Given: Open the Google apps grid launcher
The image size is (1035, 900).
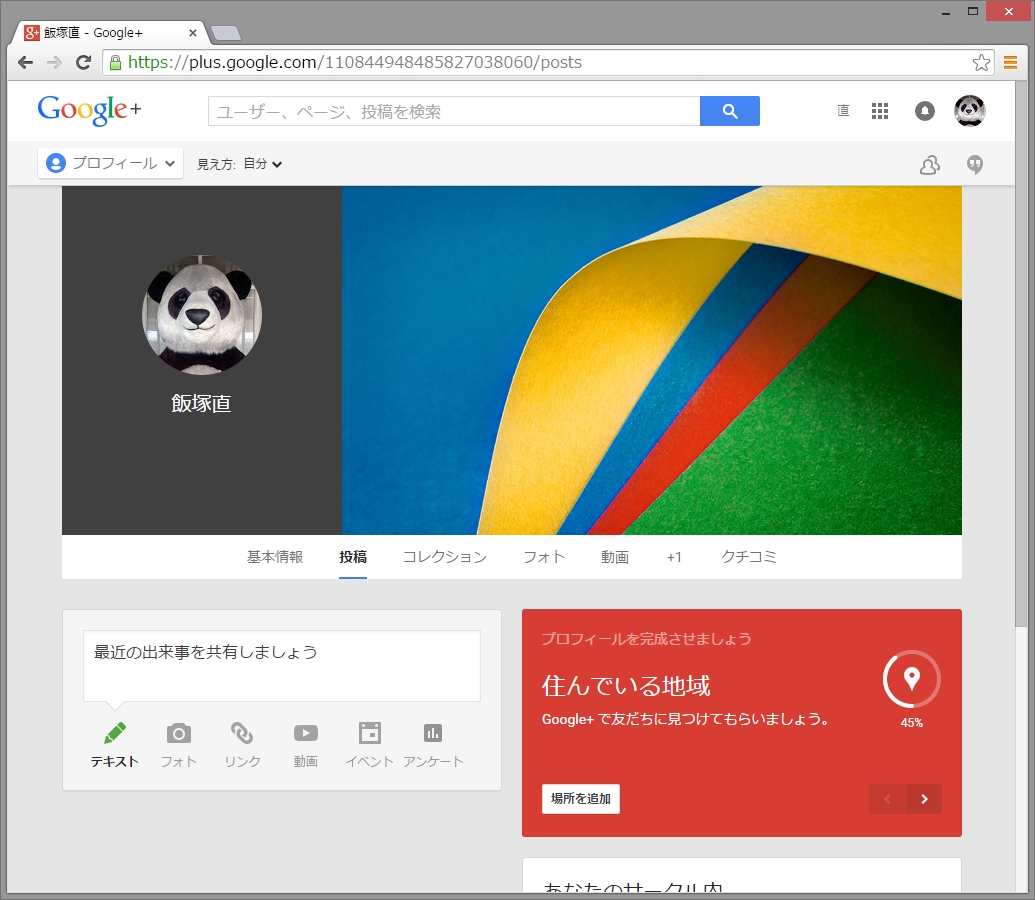Looking at the screenshot, I should 880,111.
